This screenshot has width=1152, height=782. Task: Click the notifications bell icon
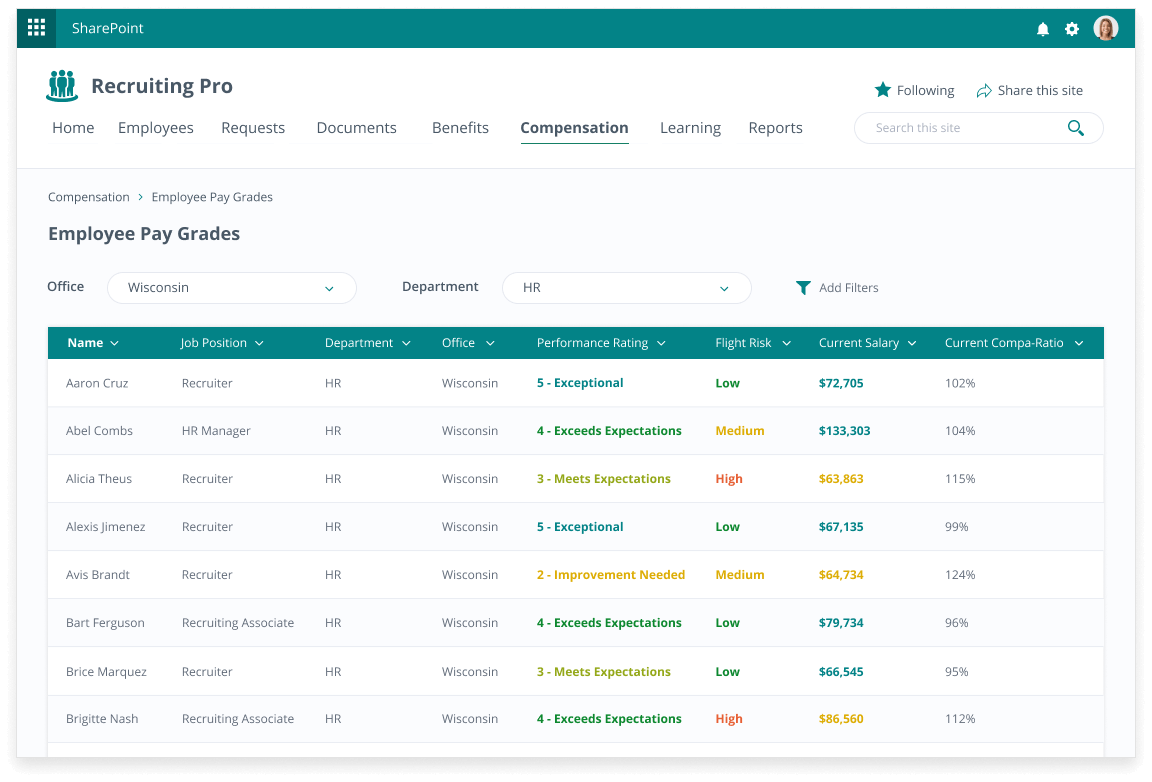[x=1043, y=29]
